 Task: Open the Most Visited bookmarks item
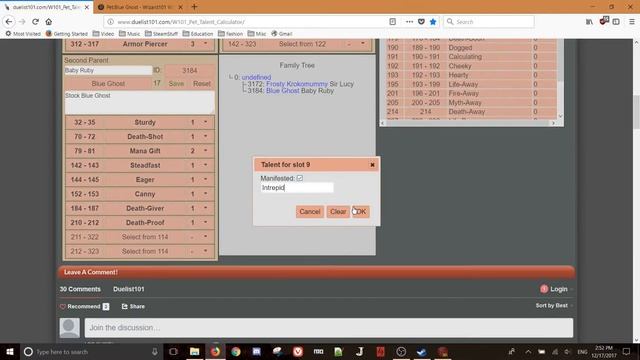pyautogui.click(x=23, y=33)
